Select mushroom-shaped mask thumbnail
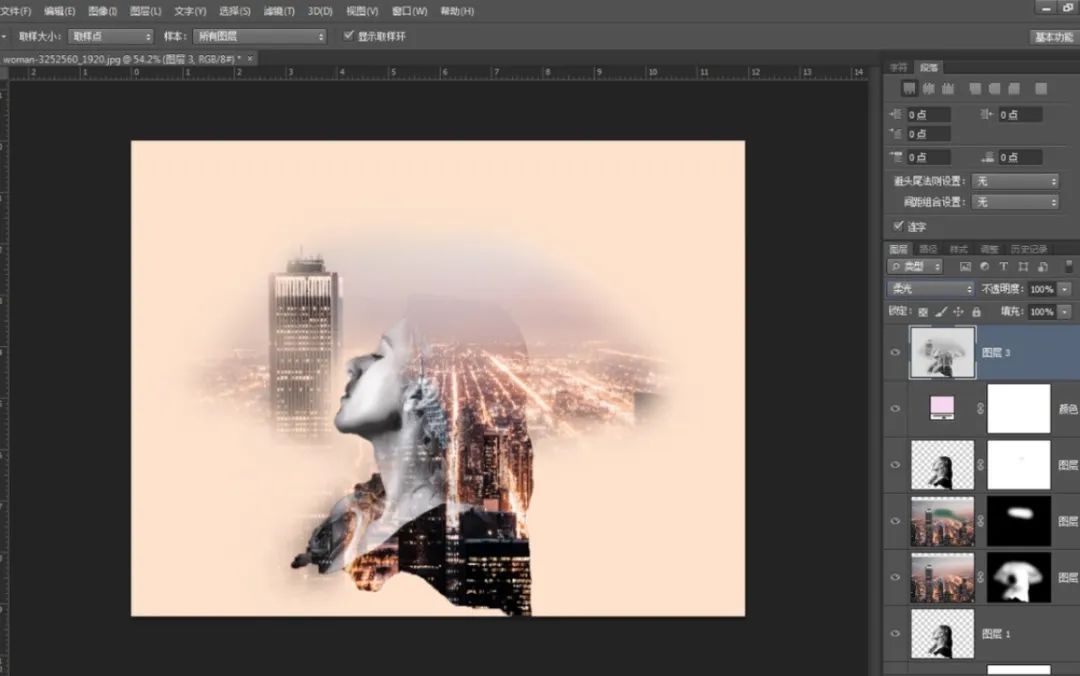The image size is (1080, 676). click(1019, 577)
